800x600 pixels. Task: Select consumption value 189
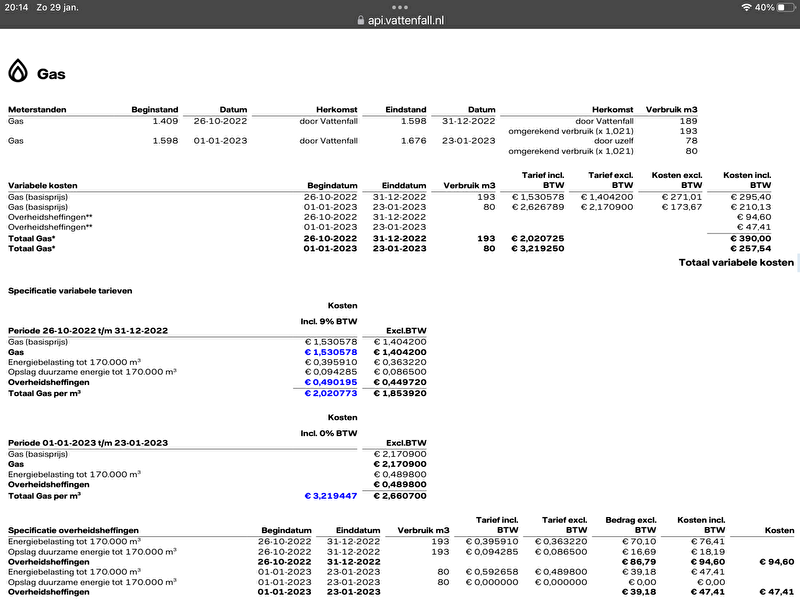point(688,121)
